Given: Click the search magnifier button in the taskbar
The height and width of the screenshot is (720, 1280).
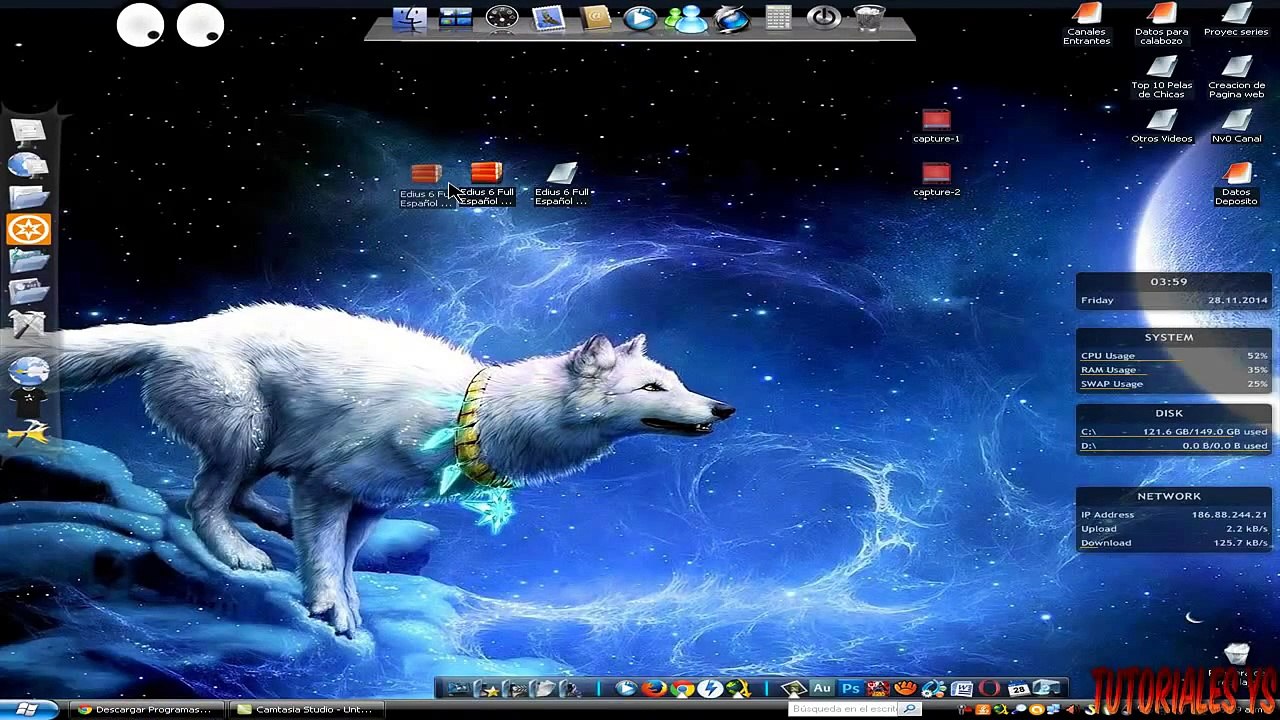Looking at the screenshot, I should (x=909, y=709).
